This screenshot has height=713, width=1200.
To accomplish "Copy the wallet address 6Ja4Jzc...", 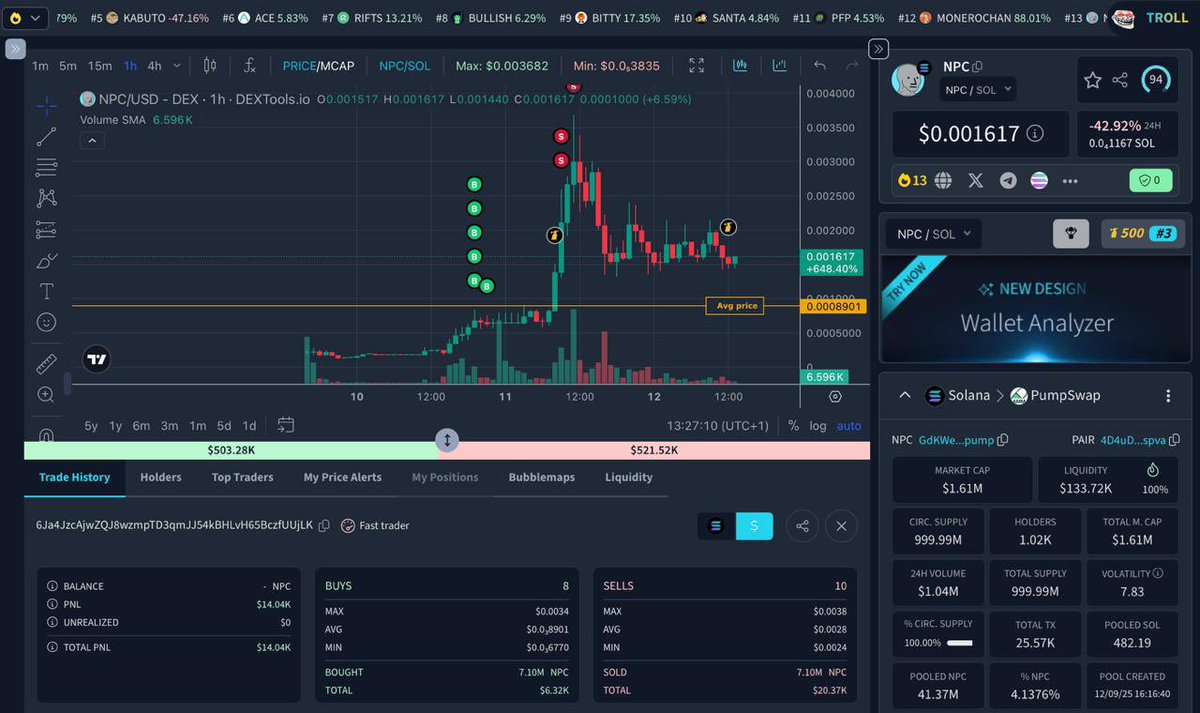I will (x=324, y=526).
